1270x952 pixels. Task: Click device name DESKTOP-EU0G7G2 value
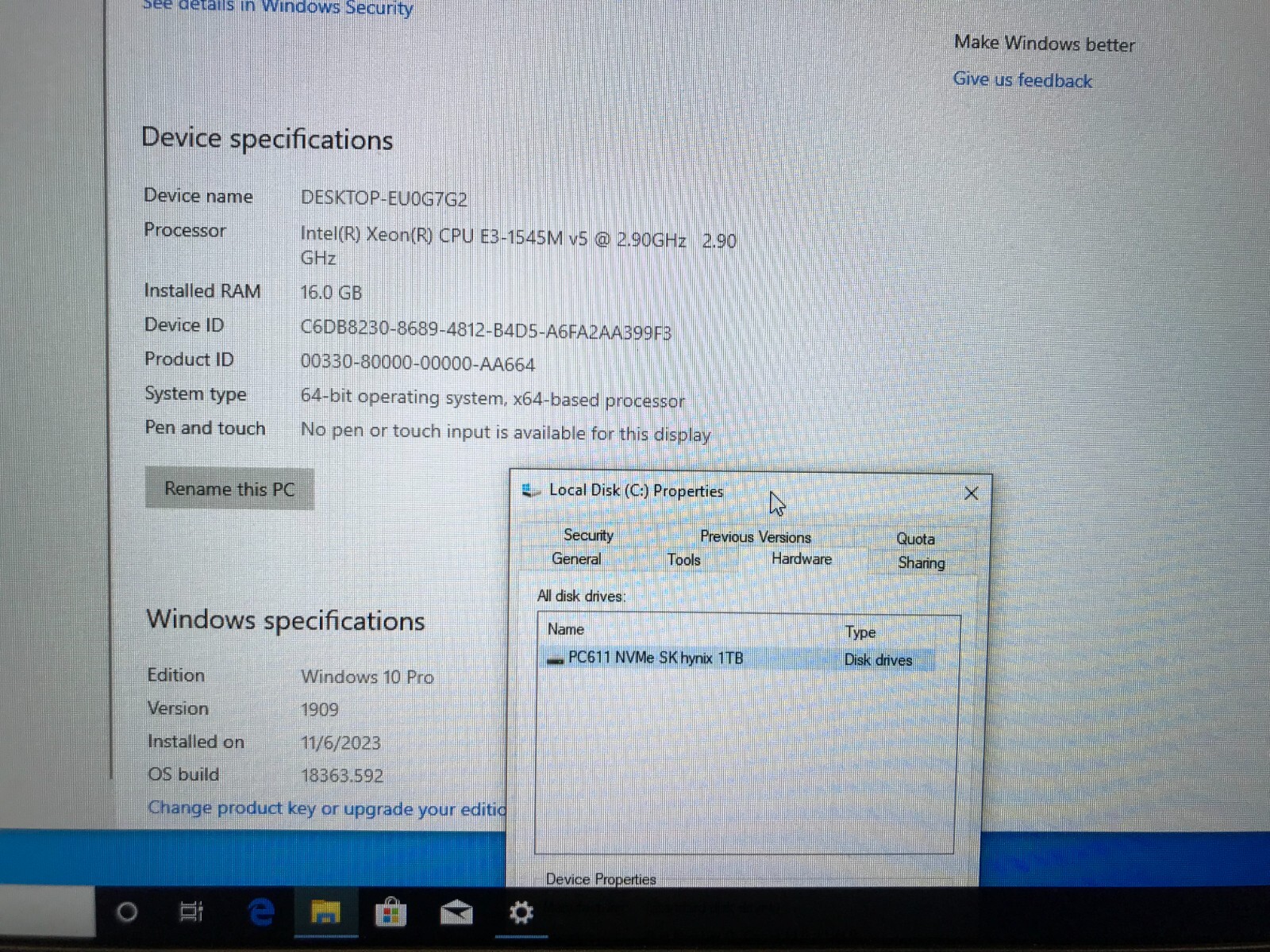click(383, 198)
